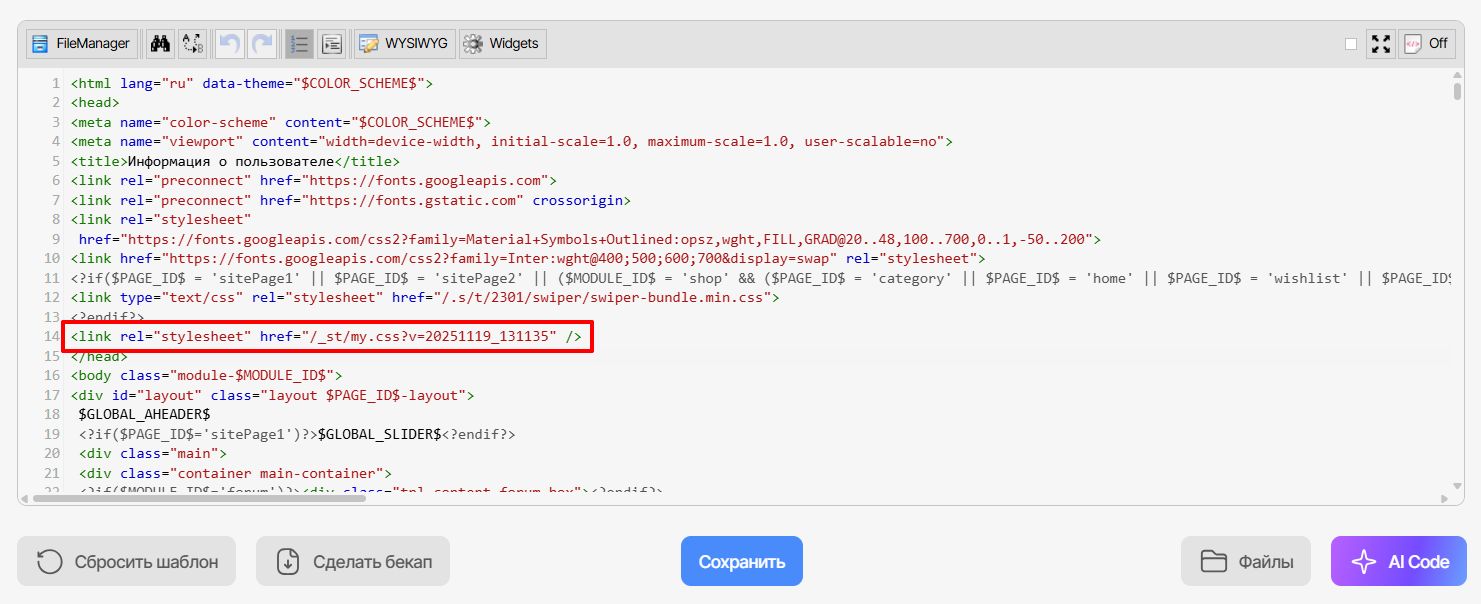This screenshot has width=1481, height=604.
Task: Toggle the code highlighting Off button
Action: point(1426,44)
